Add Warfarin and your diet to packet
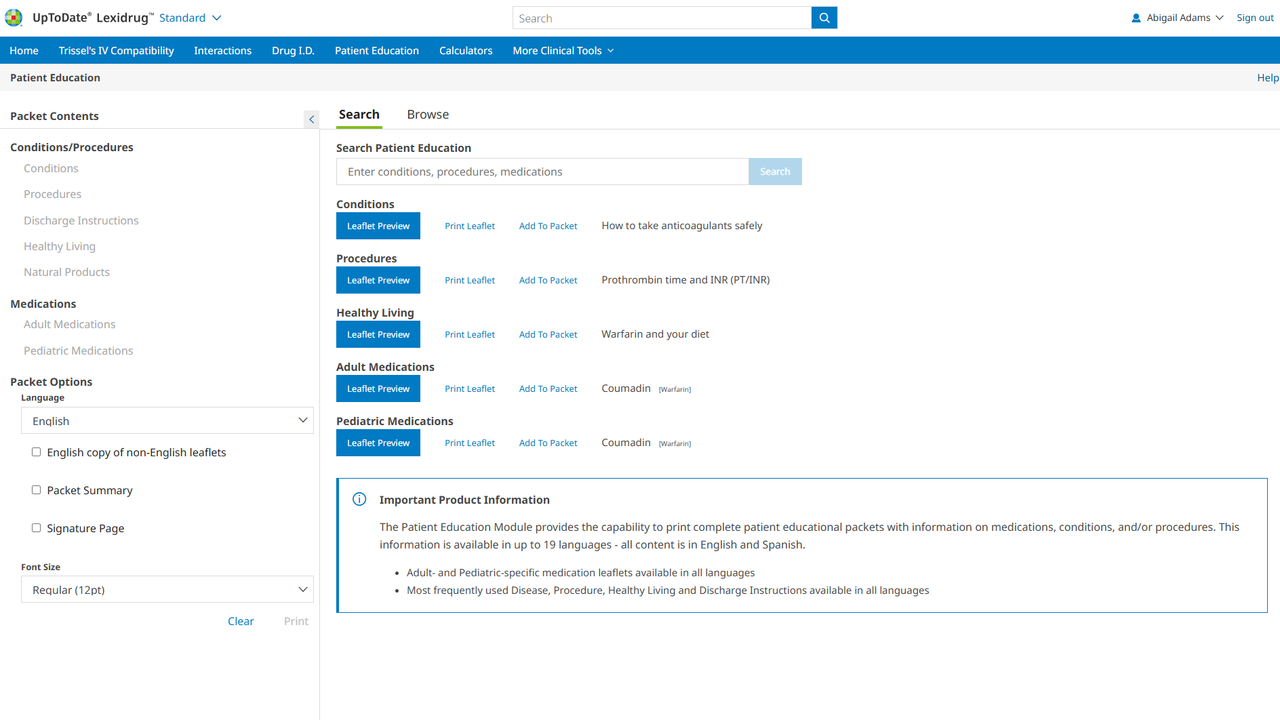 click(x=548, y=335)
